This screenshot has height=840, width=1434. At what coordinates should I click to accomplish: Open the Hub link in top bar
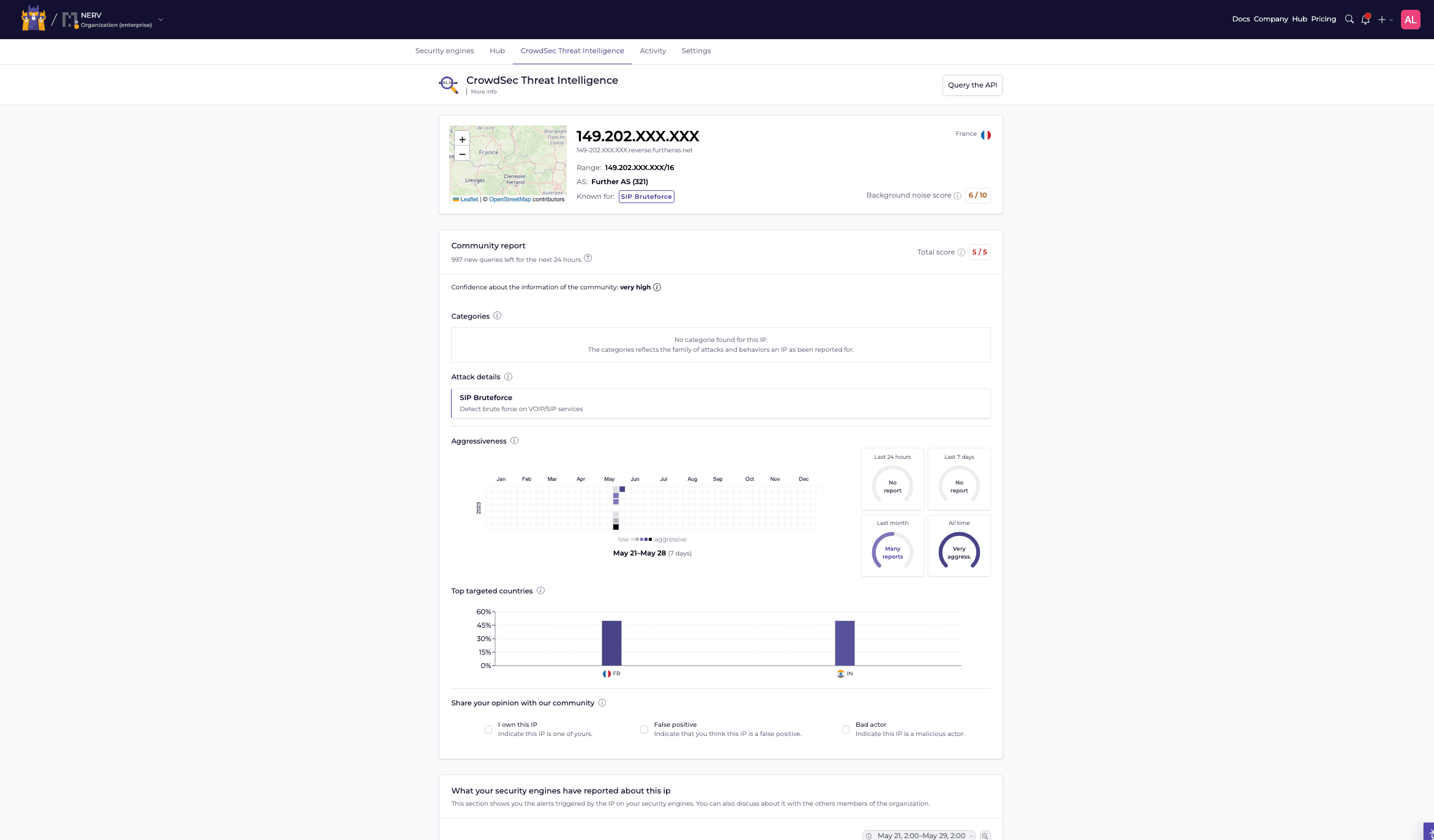1299,19
